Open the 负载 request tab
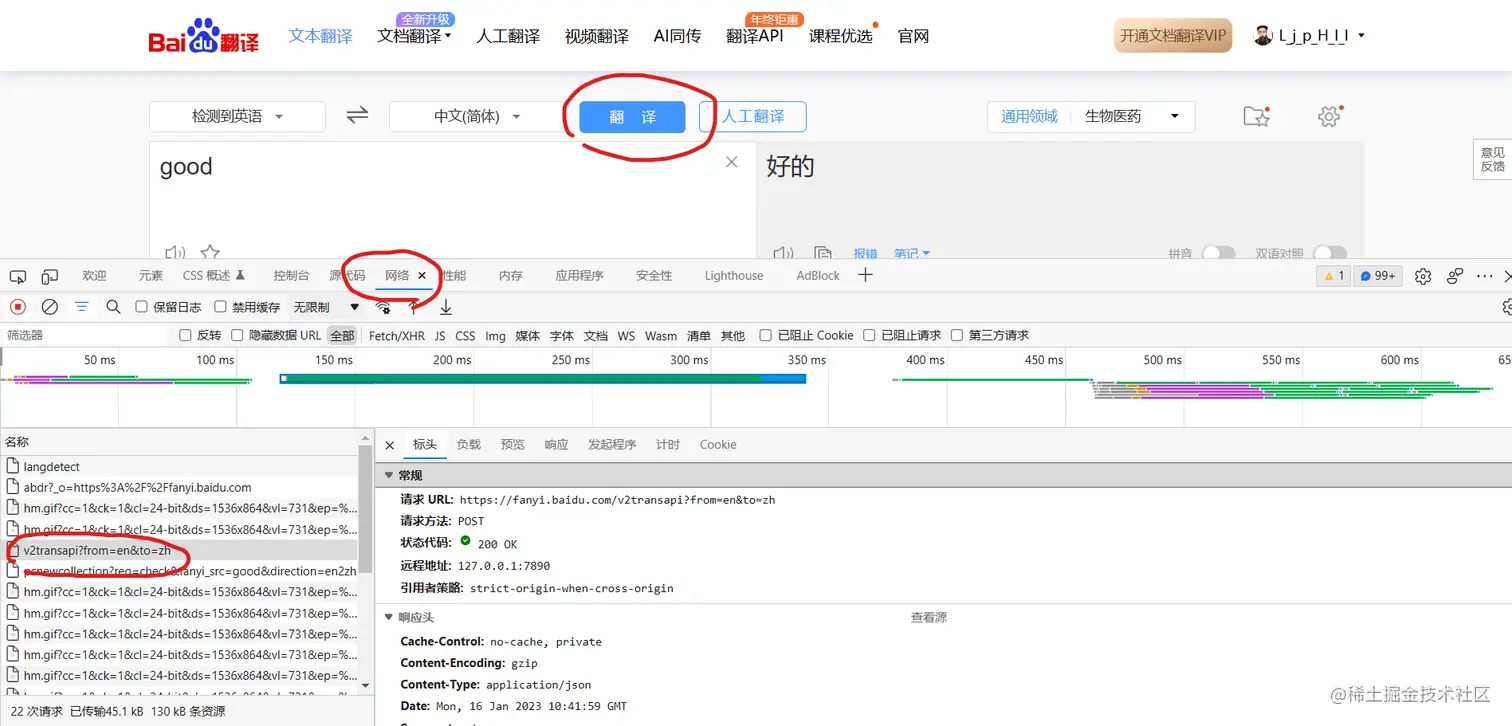Screen dimensions: 1512x726 click(469, 445)
